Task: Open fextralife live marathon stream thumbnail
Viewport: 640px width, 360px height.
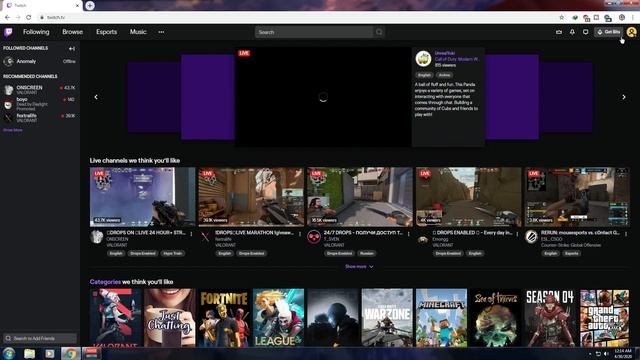Action: pyautogui.click(x=251, y=197)
